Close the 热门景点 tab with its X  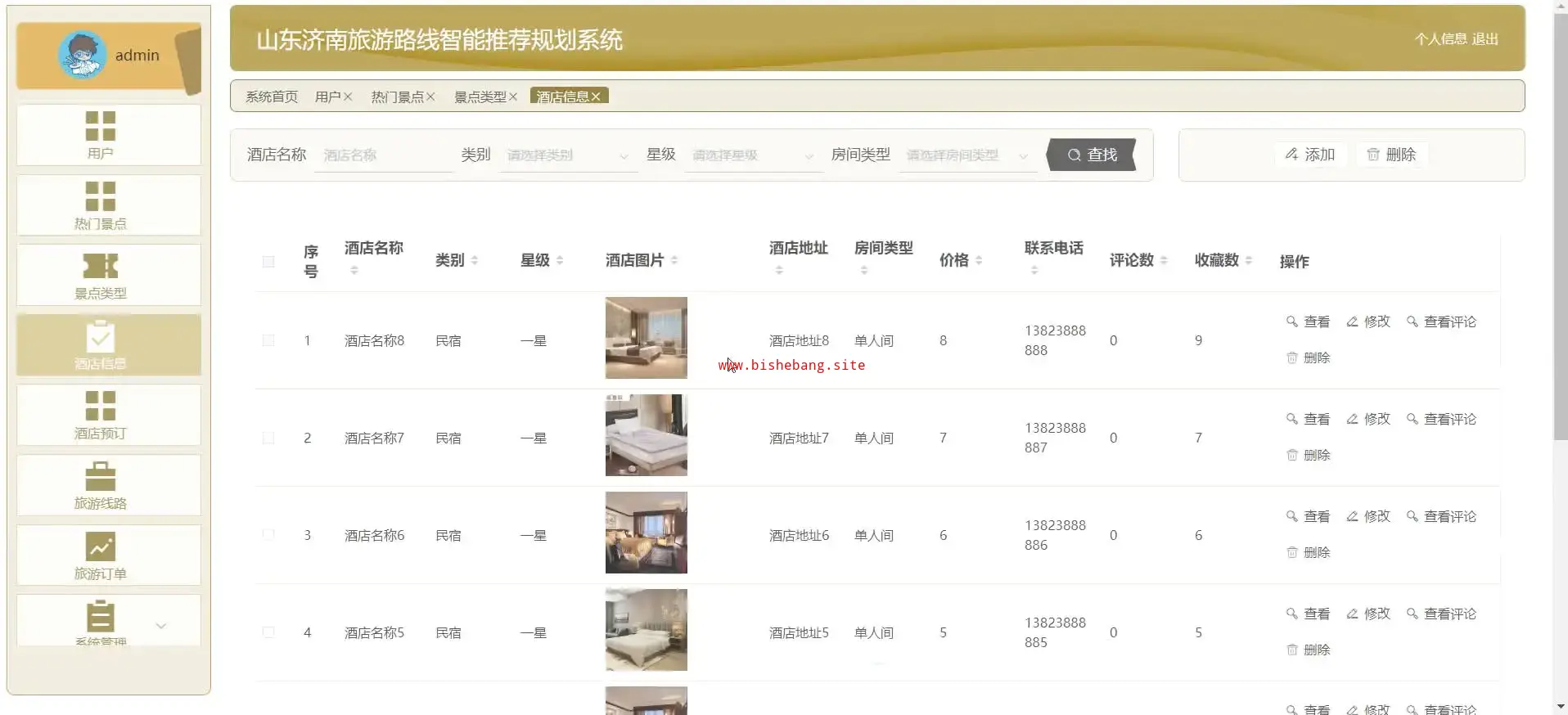[x=430, y=97]
